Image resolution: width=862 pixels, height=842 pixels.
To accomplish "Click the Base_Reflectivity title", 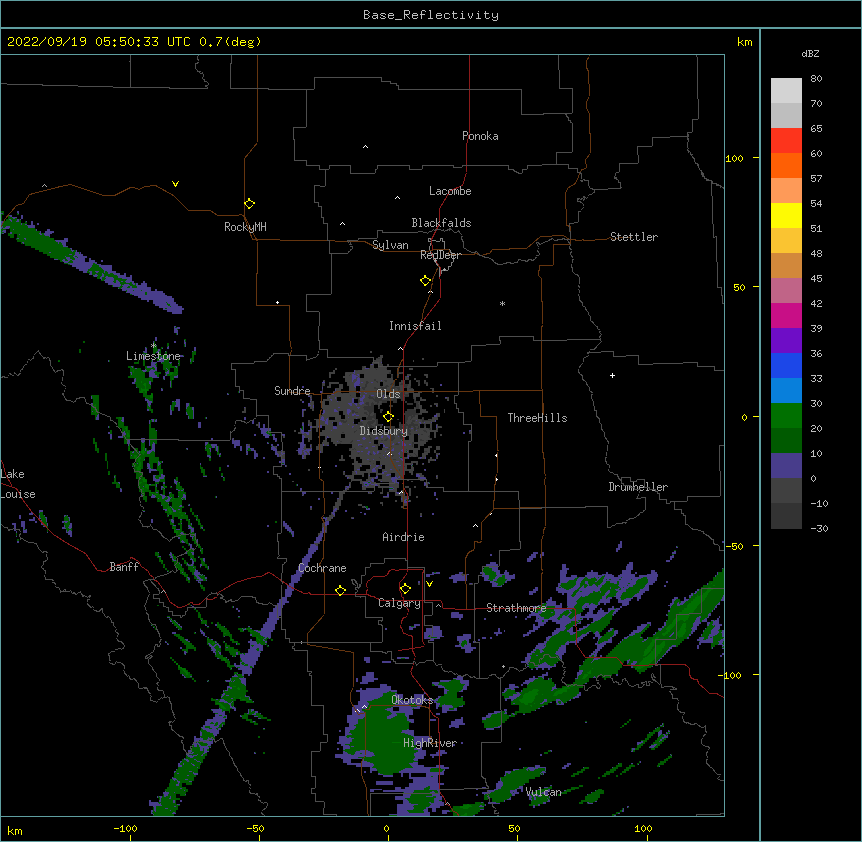I will pyautogui.click(x=431, y=15).
